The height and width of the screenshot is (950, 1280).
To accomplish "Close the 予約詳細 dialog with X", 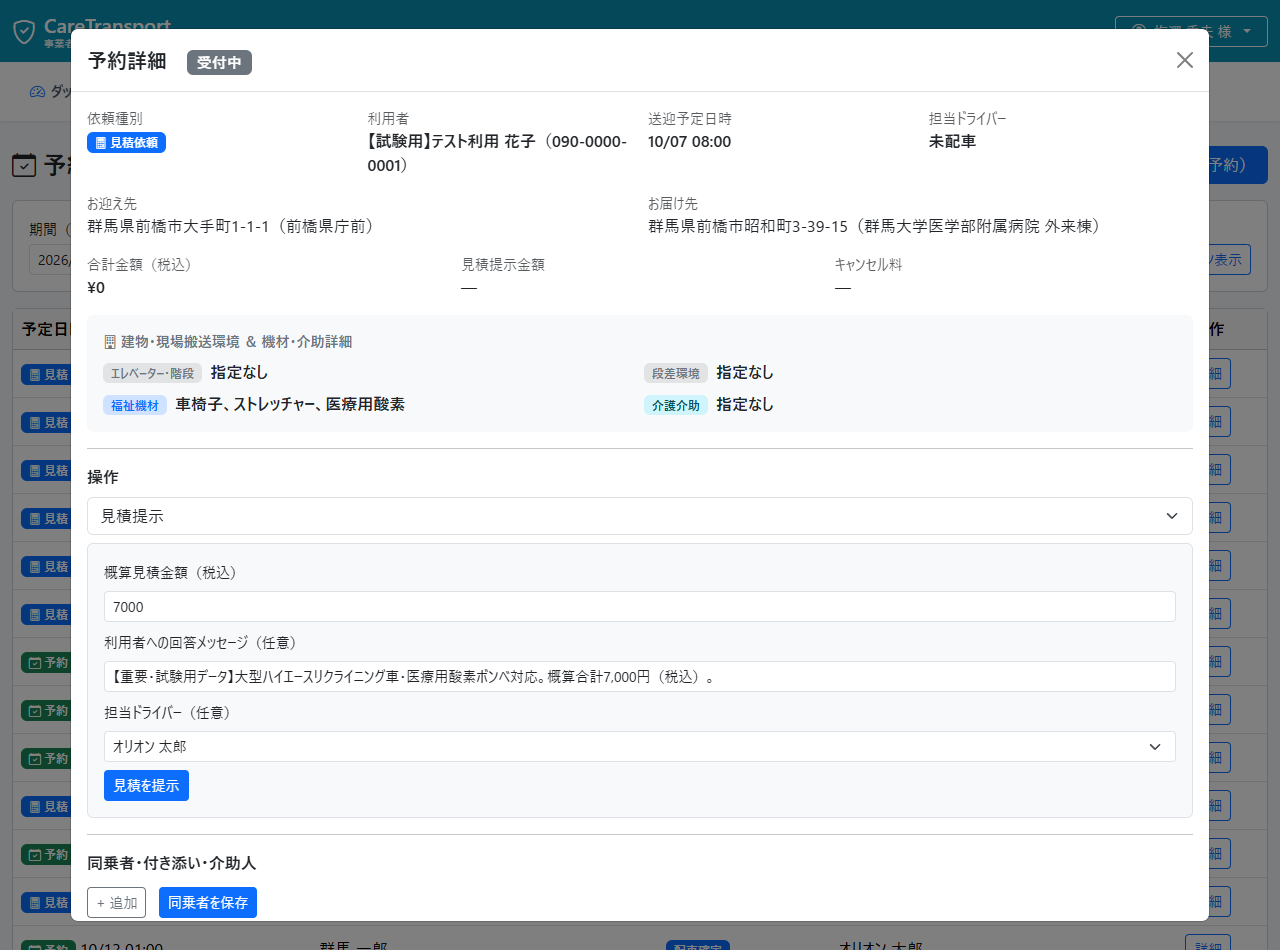I will (1185, 60).
